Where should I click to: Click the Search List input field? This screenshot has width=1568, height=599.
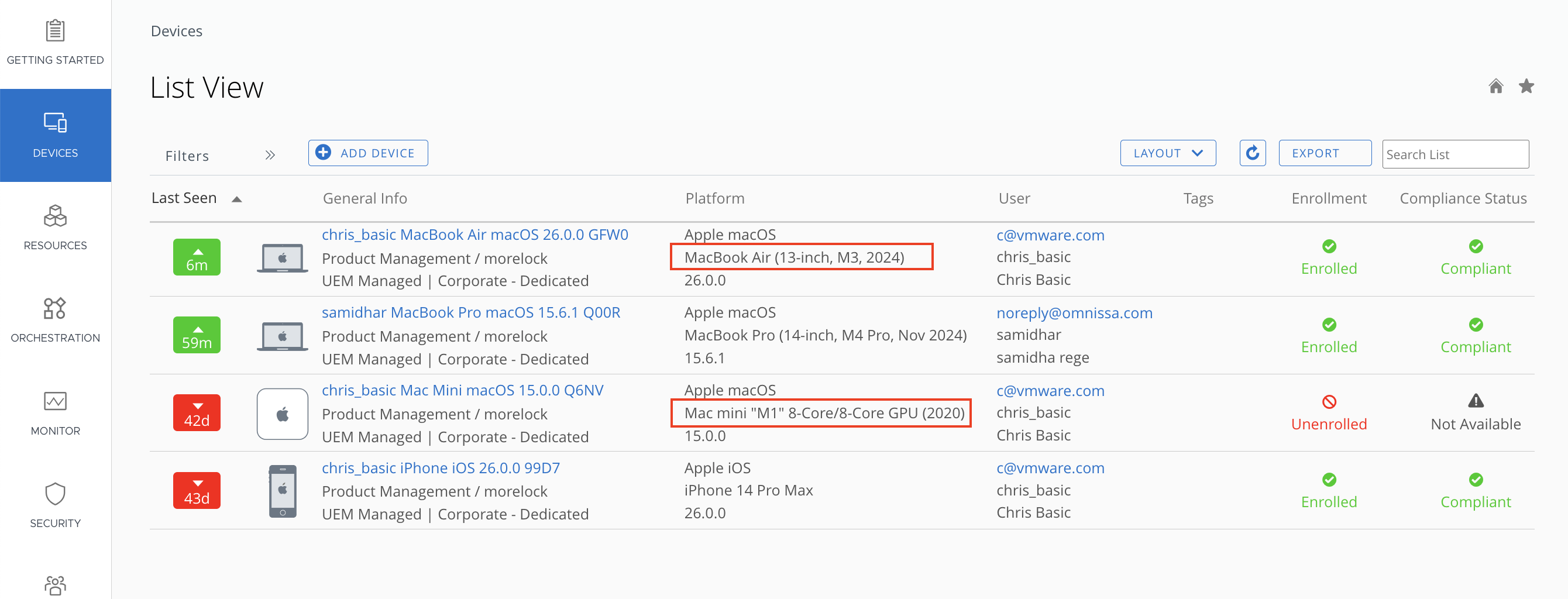[x=1454, y=154]
